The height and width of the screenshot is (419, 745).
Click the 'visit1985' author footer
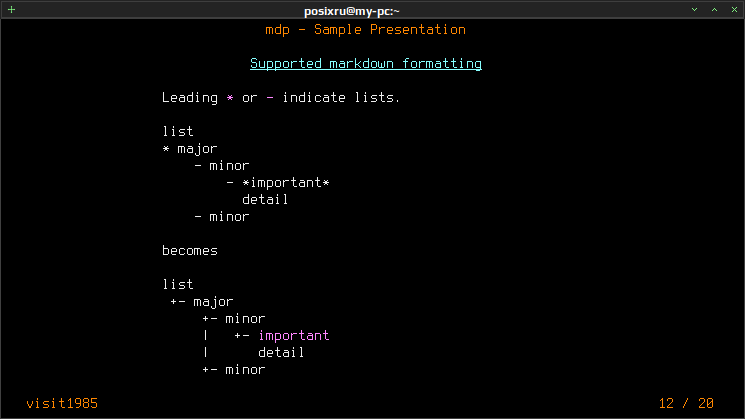coord(62,403)
